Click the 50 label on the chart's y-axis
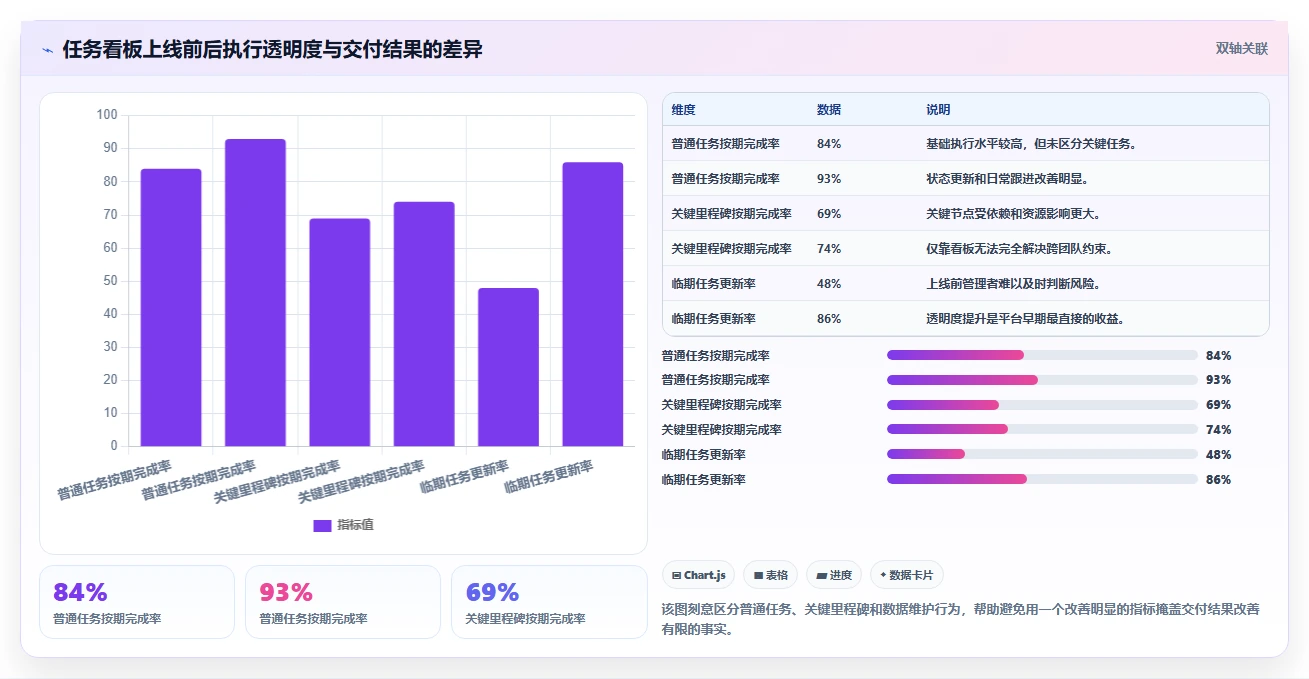The height and width of the screenshot is (679, 1309). [110, 281]
